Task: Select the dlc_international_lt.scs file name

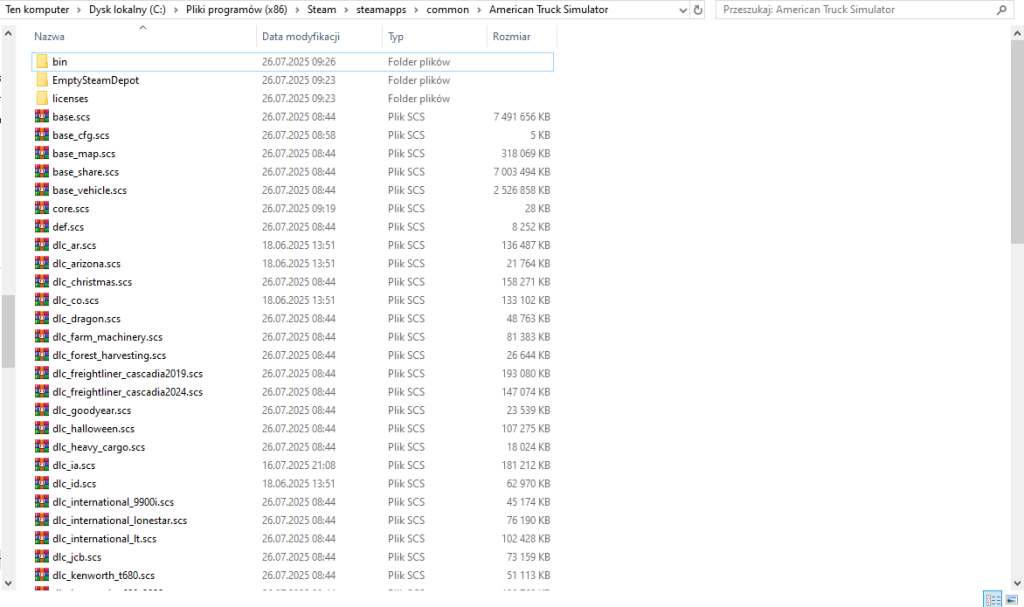Action: click(x=104, y=538)
